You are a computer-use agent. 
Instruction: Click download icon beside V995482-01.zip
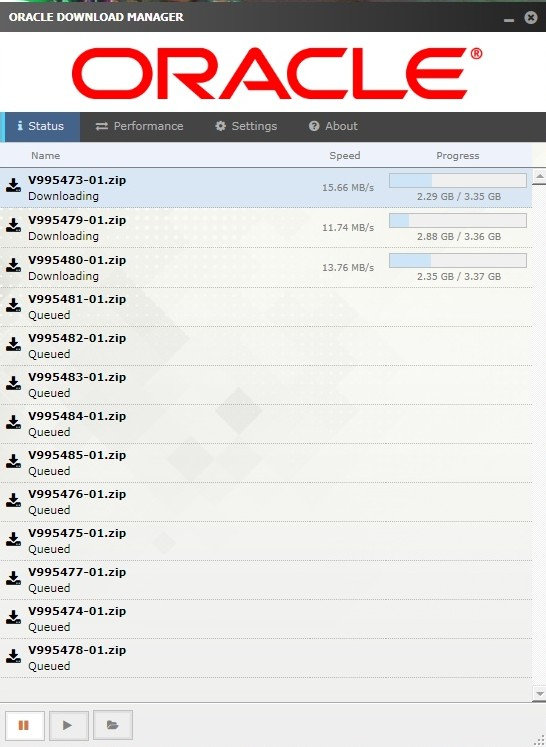click(x=13, y=344)
